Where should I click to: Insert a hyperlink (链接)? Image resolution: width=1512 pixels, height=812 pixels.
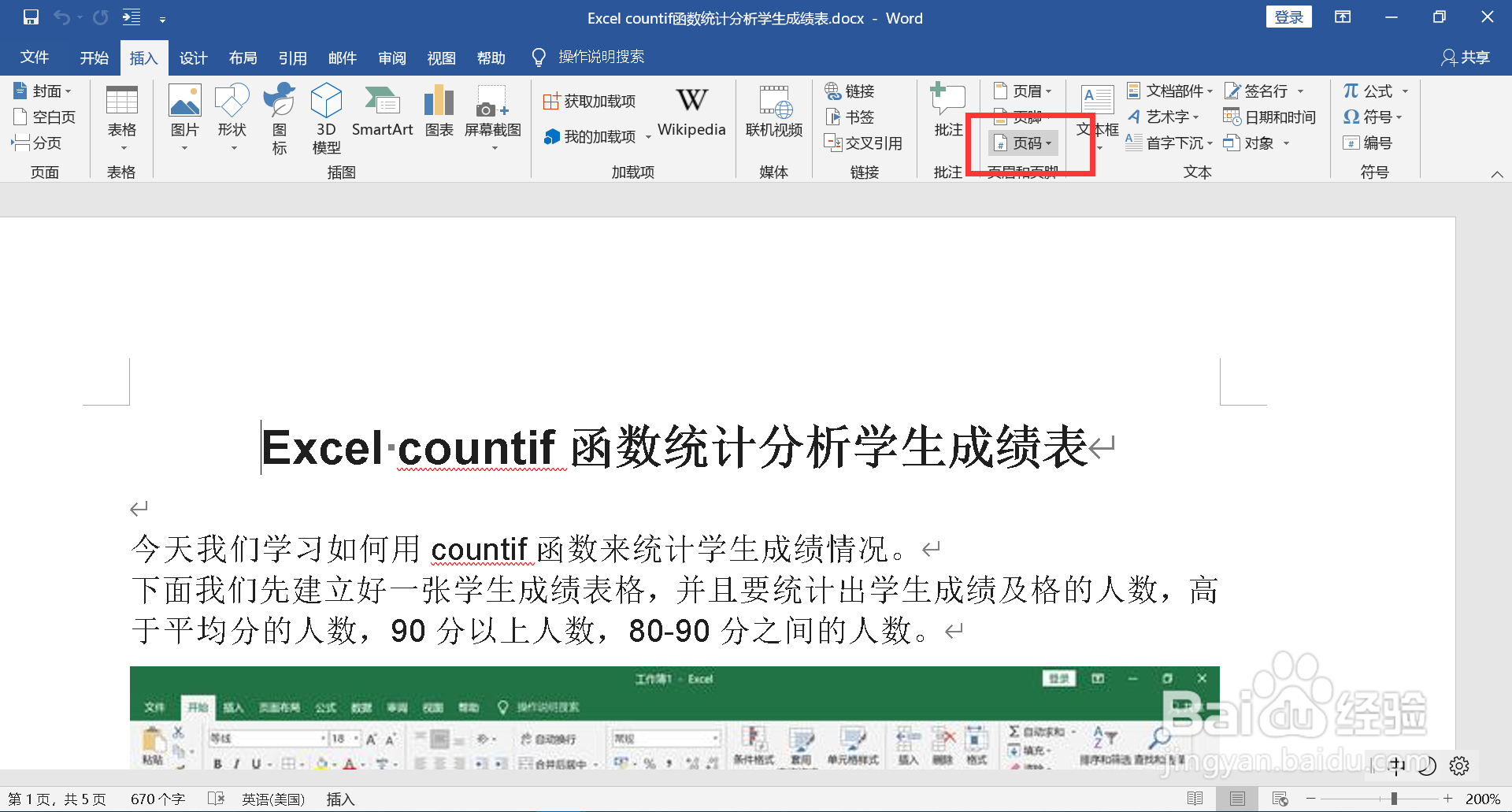coord(850,91)
